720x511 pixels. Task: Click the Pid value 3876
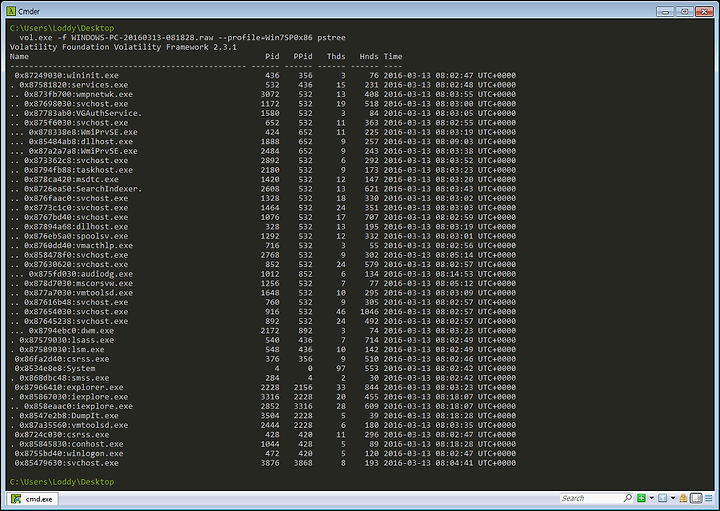coord(270,463)
